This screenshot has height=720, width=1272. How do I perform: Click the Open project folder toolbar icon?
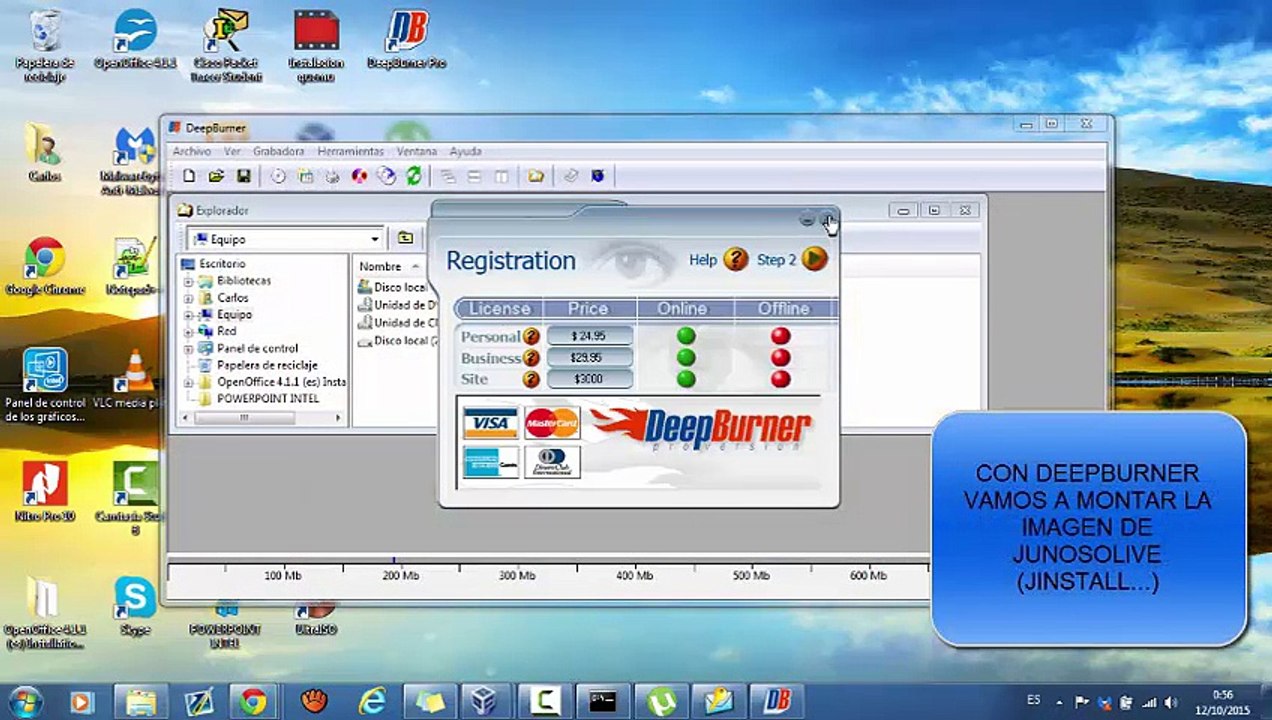click(x=216, y=176)
